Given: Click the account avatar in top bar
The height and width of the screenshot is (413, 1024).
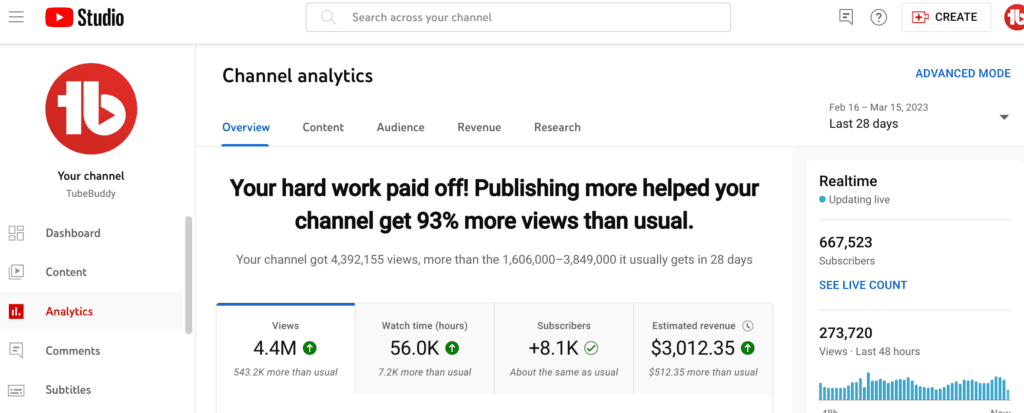Looking at the screenshot, I should [1013, 17].
